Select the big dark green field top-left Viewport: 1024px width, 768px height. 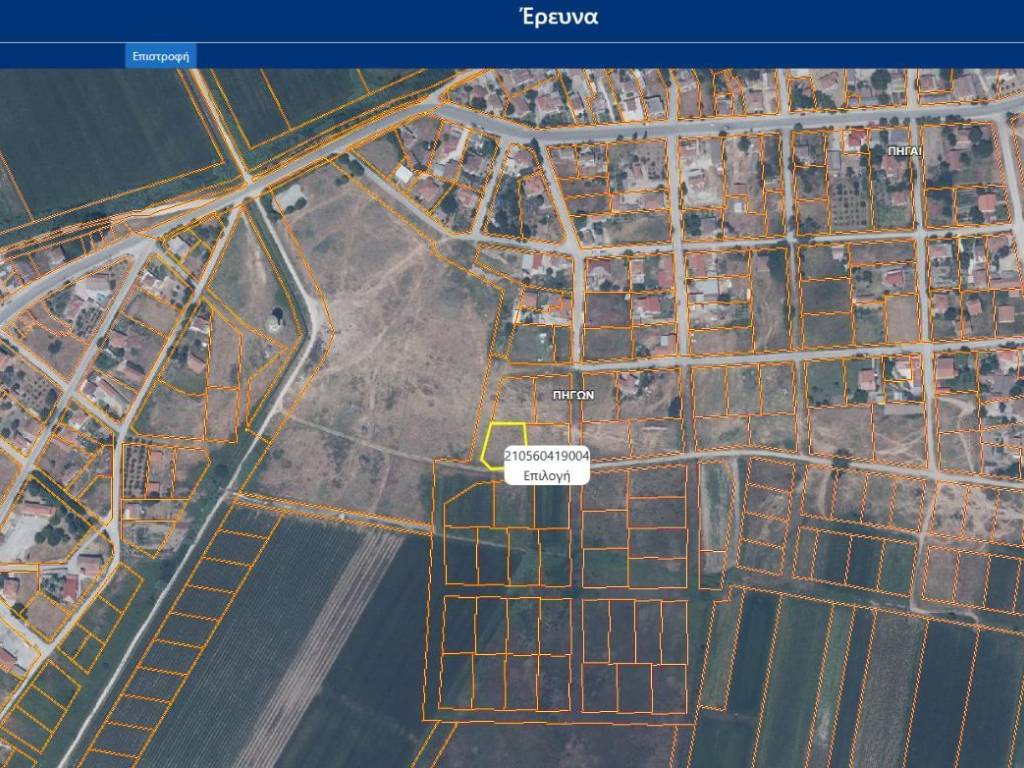click(100, 140)
